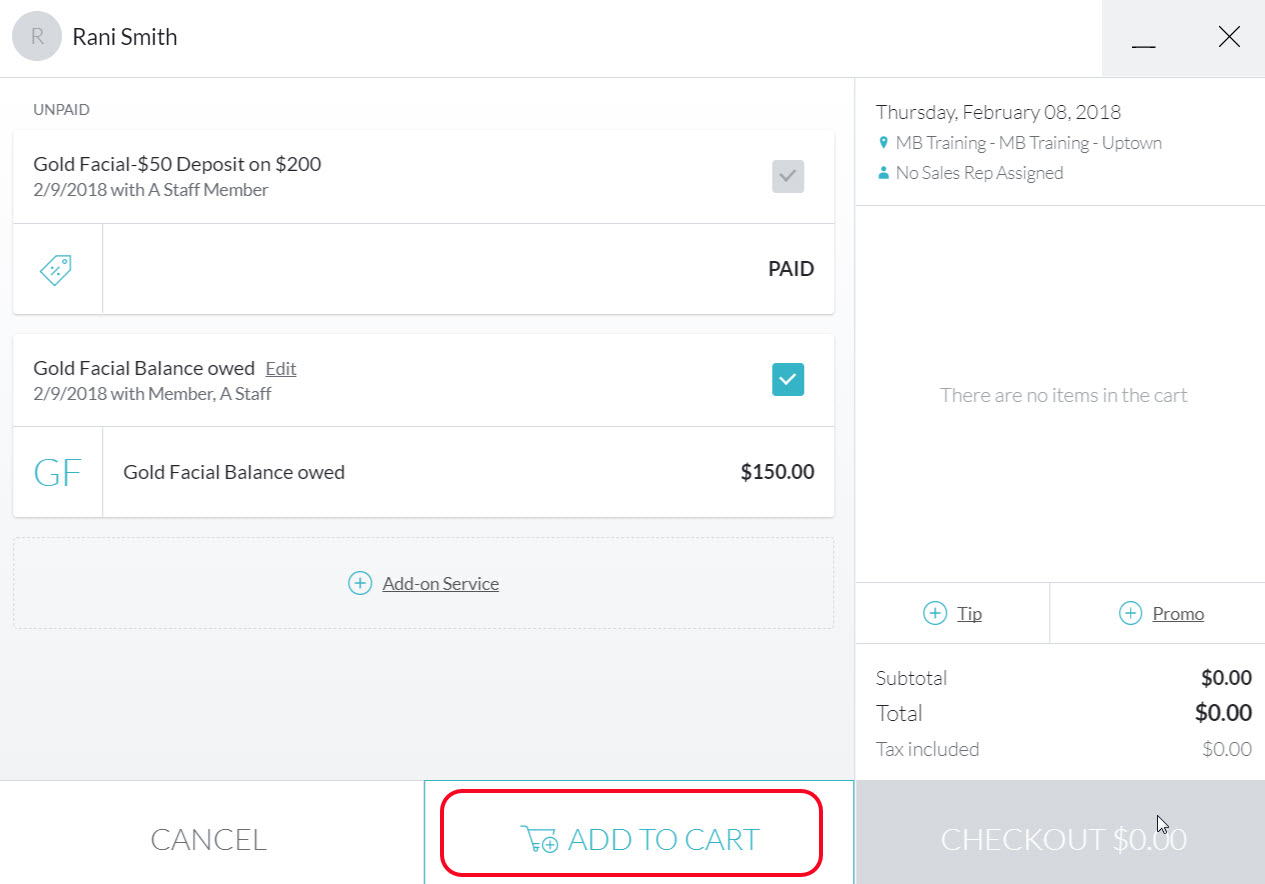Click the grayed checkbox on the $50 Deposit item
1265x884 pixels.
(x=787, y=176)
